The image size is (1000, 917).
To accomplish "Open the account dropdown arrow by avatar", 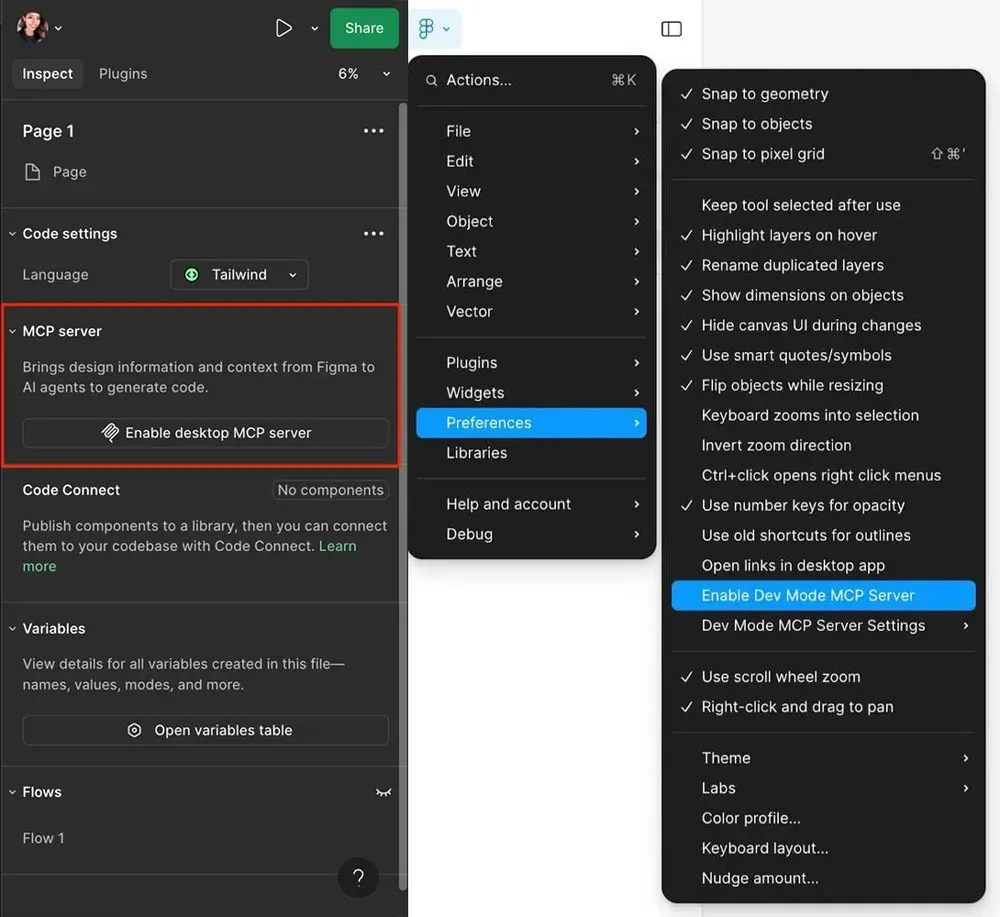I will [x=58, y=28].
